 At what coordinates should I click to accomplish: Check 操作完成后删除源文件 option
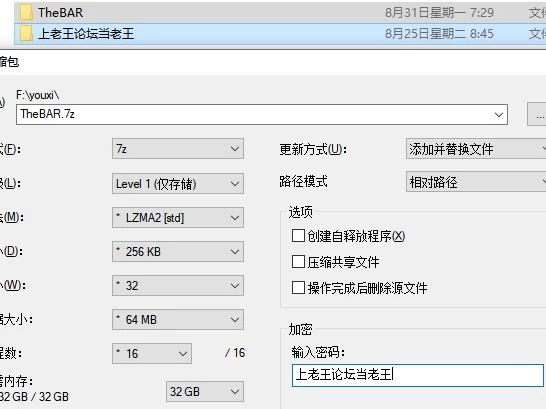point(298,288)
